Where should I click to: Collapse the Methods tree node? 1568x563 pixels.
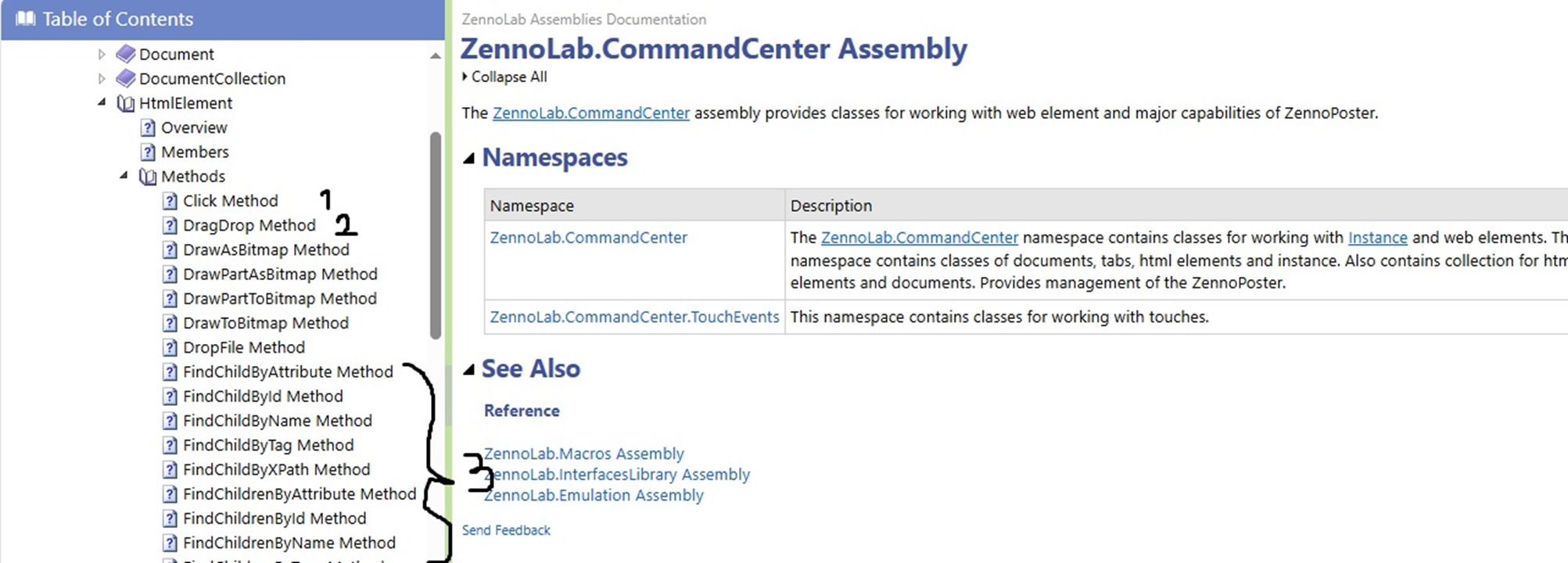[x=124, y=176]
